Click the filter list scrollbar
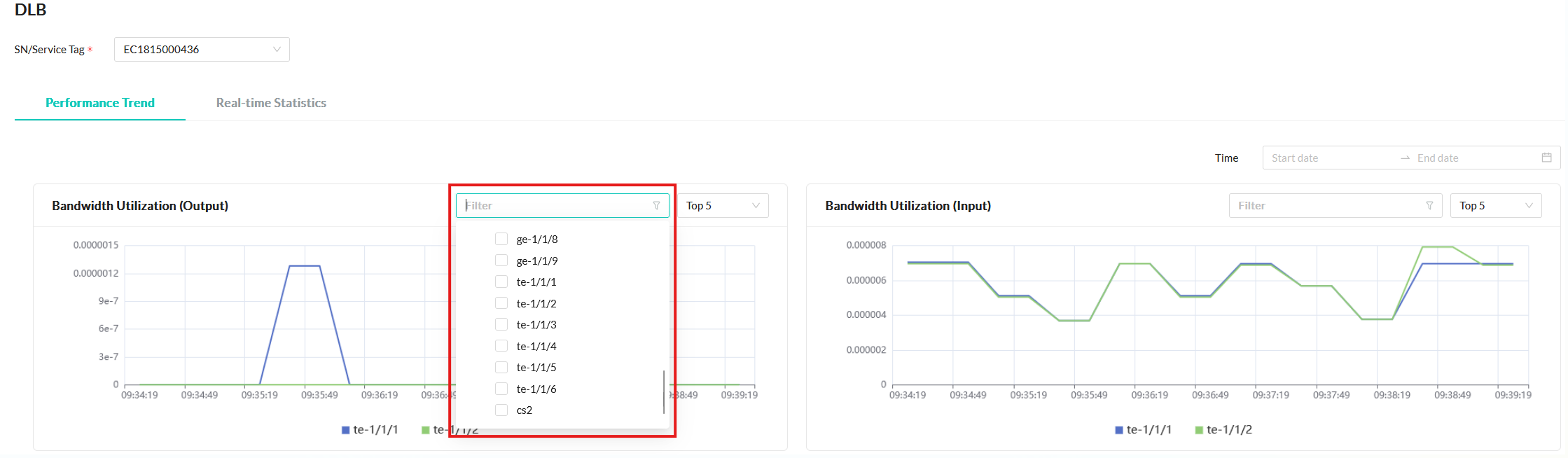 (x=663, y=392)
